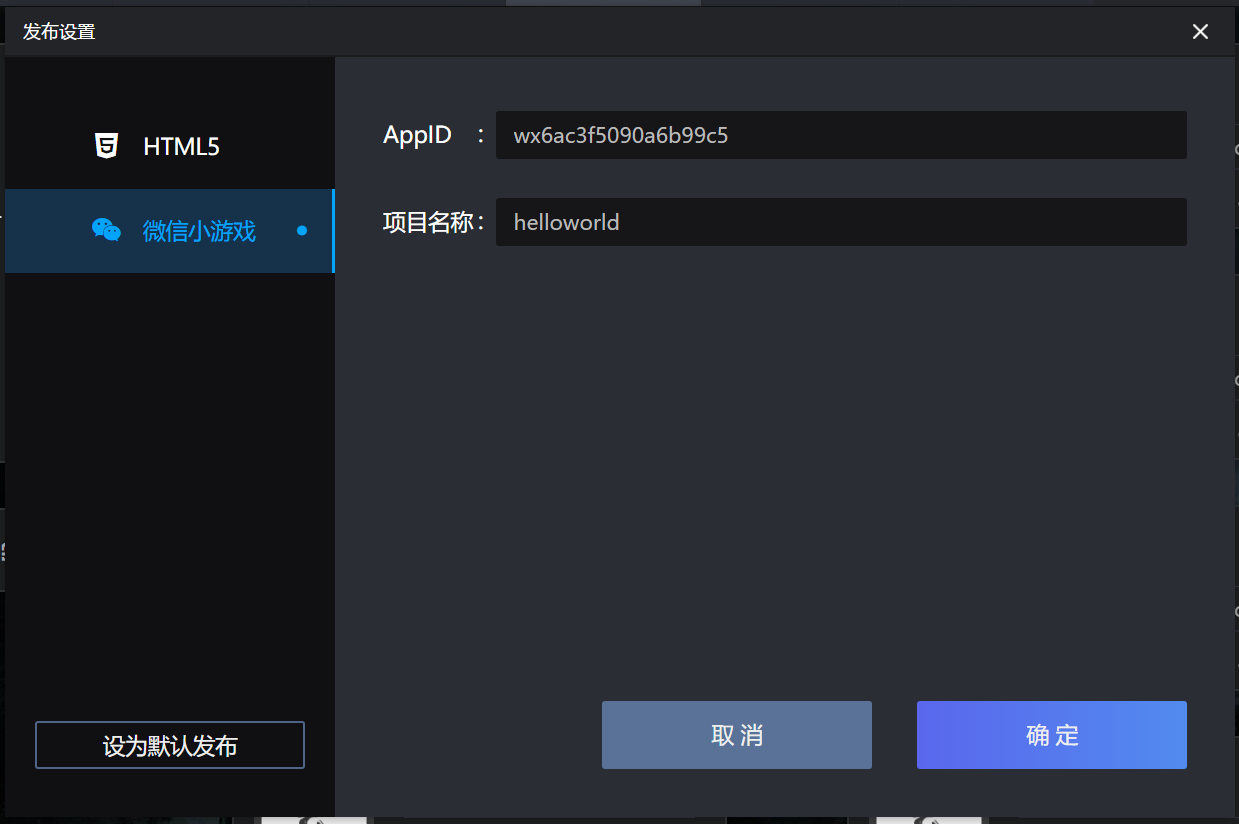Confirm settings with the 确定 button
1239x824 pixels.
[x=1051, y=735]
